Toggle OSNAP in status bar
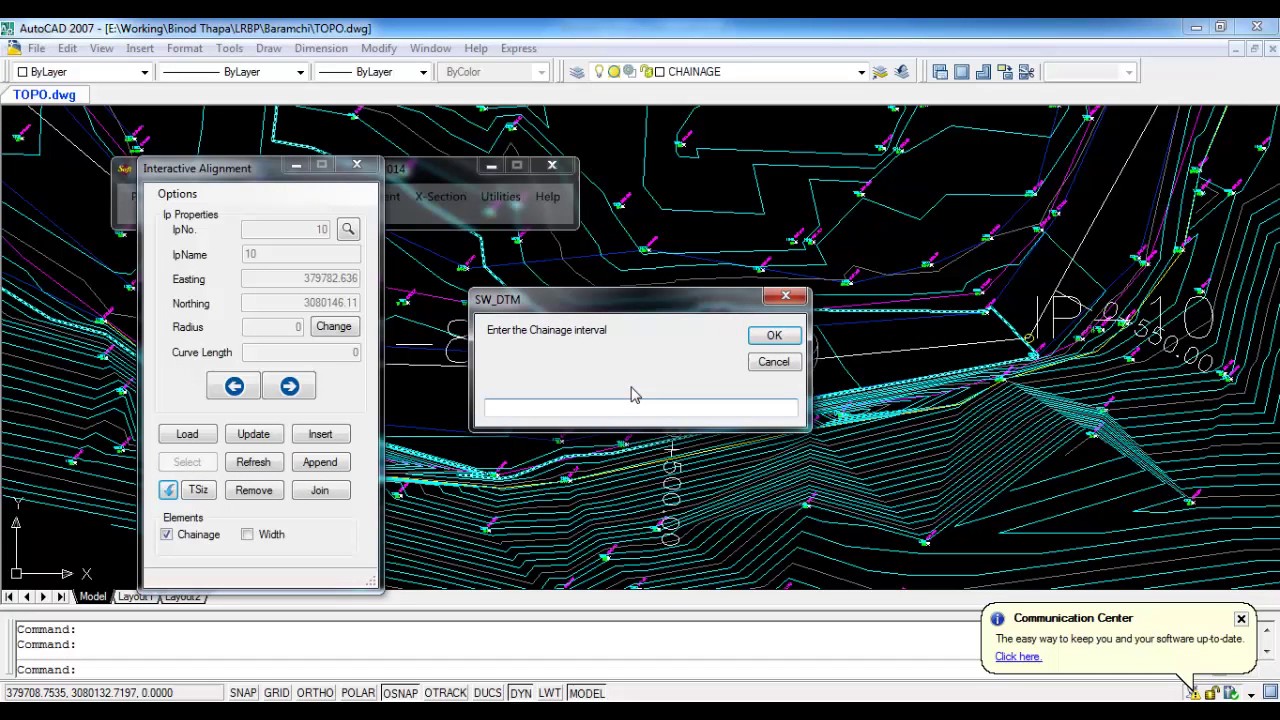This screenshot has width=1280, height=720. (400, 693)
